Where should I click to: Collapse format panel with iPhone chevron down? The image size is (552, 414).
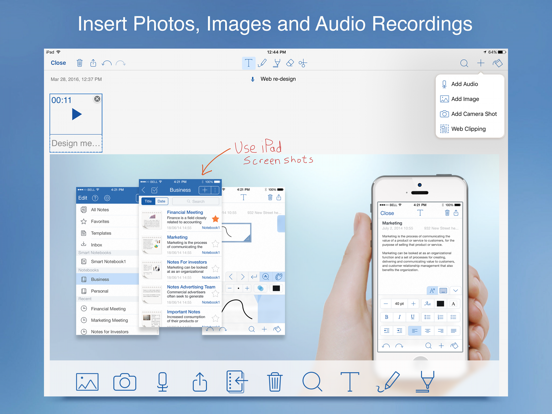coord(455,291)
